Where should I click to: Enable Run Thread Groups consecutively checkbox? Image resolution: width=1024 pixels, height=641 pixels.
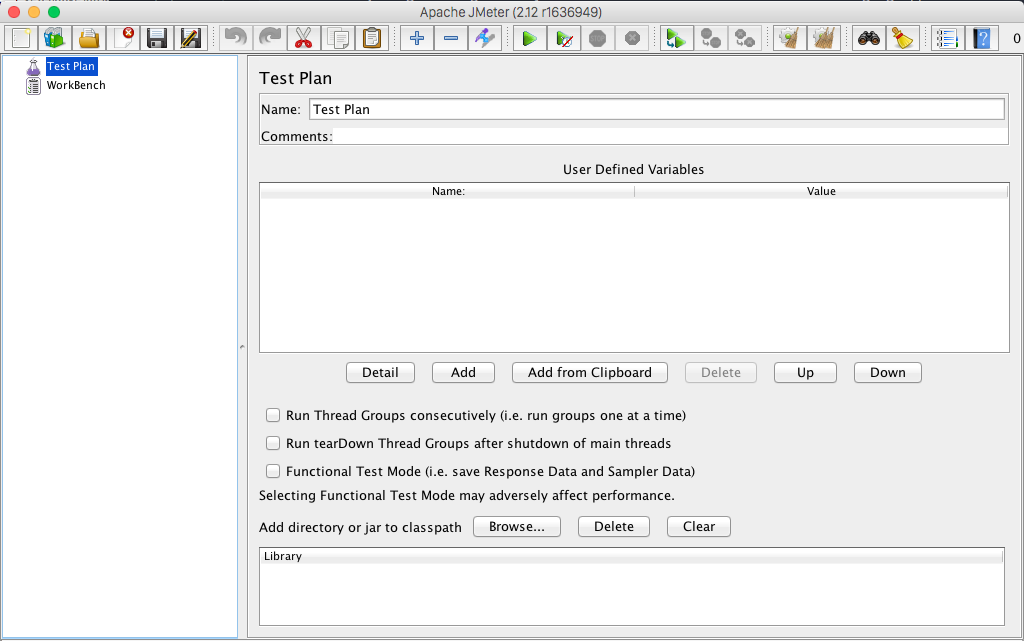coord(273,415)
